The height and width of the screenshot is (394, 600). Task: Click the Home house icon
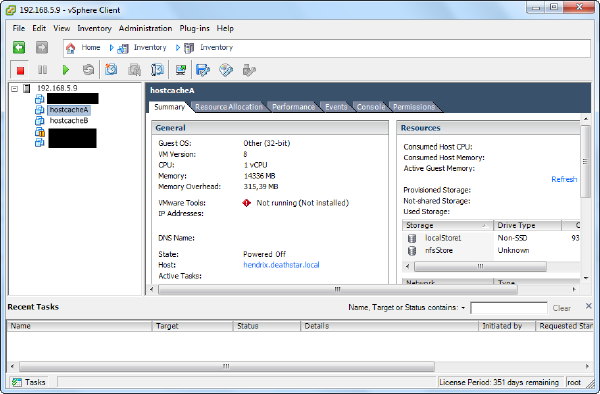pos(70,48)
